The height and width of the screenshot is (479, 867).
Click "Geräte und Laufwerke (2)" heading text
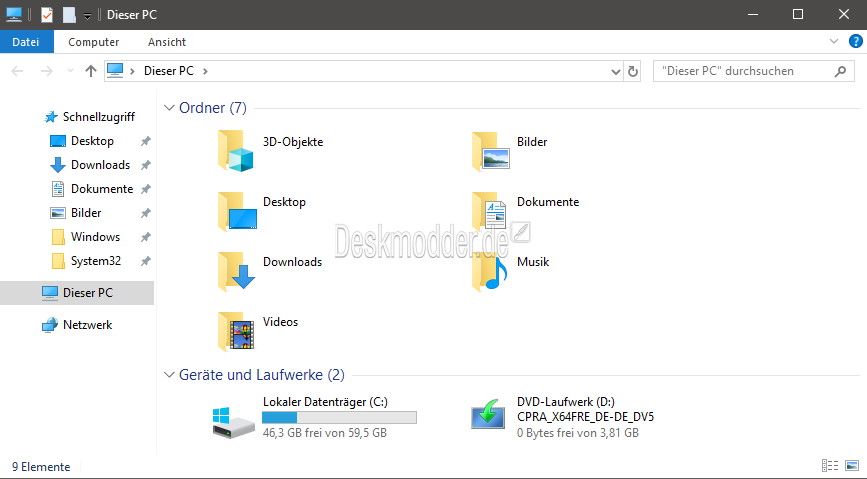tap(262, 375)
